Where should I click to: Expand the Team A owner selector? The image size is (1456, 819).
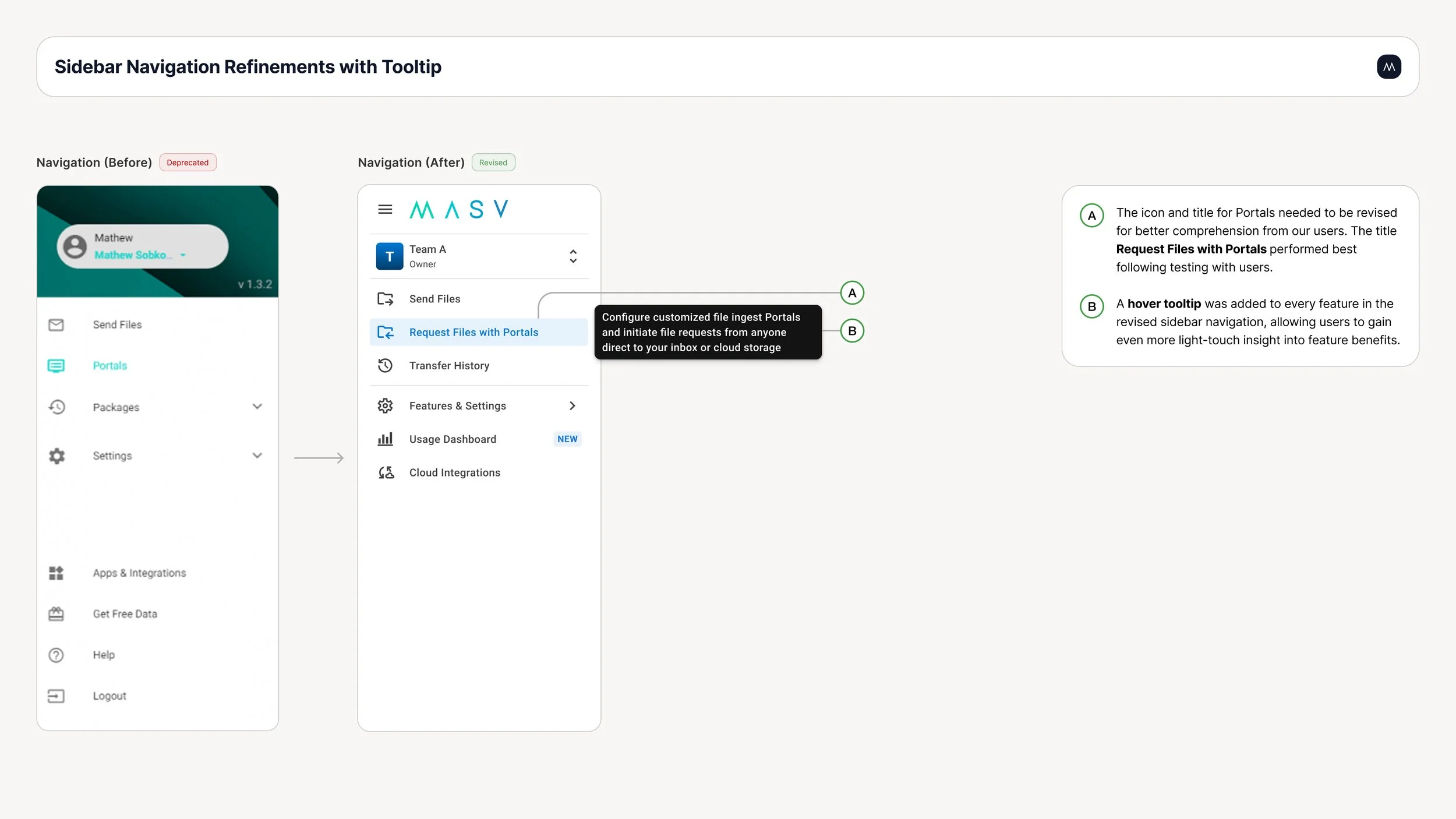tap(573, 256)
